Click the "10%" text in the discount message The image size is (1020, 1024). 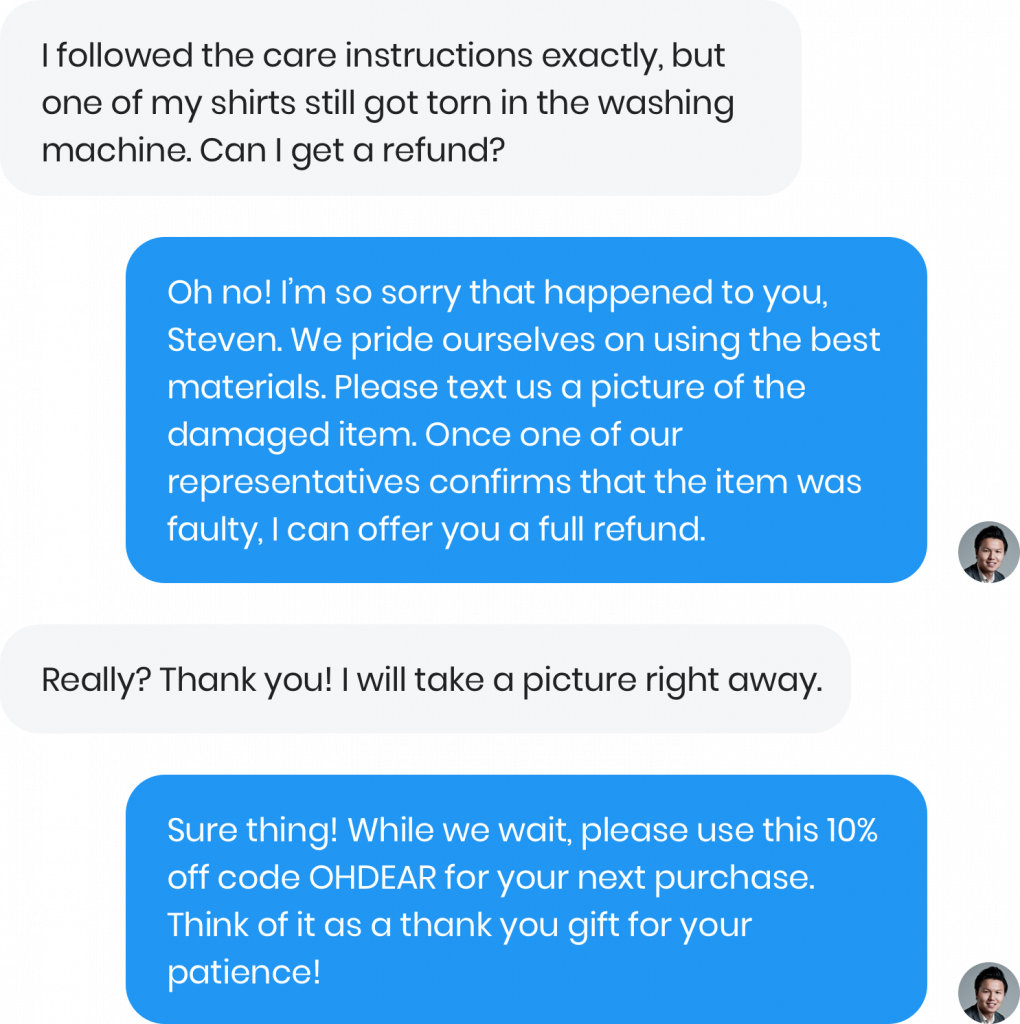click(851, 831)
